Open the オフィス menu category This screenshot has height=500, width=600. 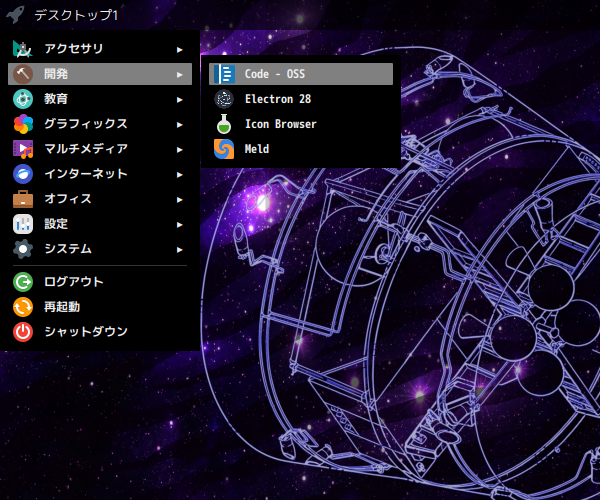pos(100,199)
